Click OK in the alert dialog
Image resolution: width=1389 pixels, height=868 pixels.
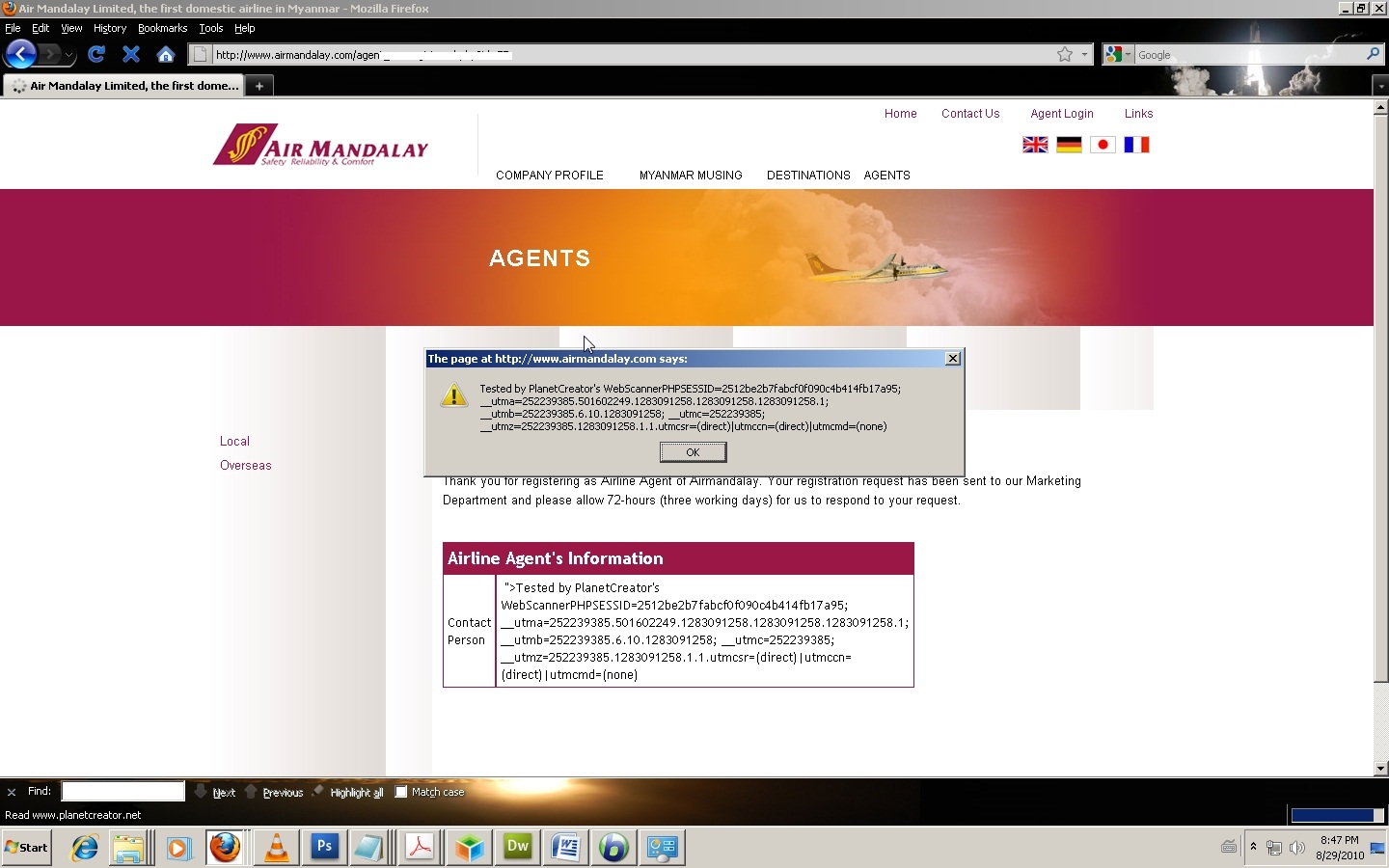click(x=693, y=452)
